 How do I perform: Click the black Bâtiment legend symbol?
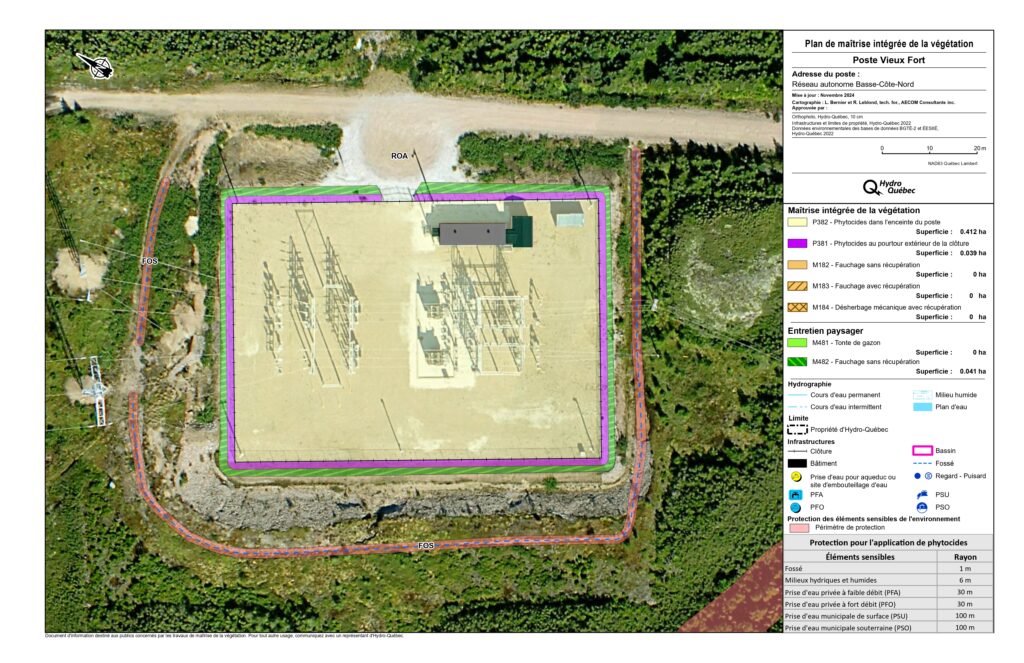797,463
